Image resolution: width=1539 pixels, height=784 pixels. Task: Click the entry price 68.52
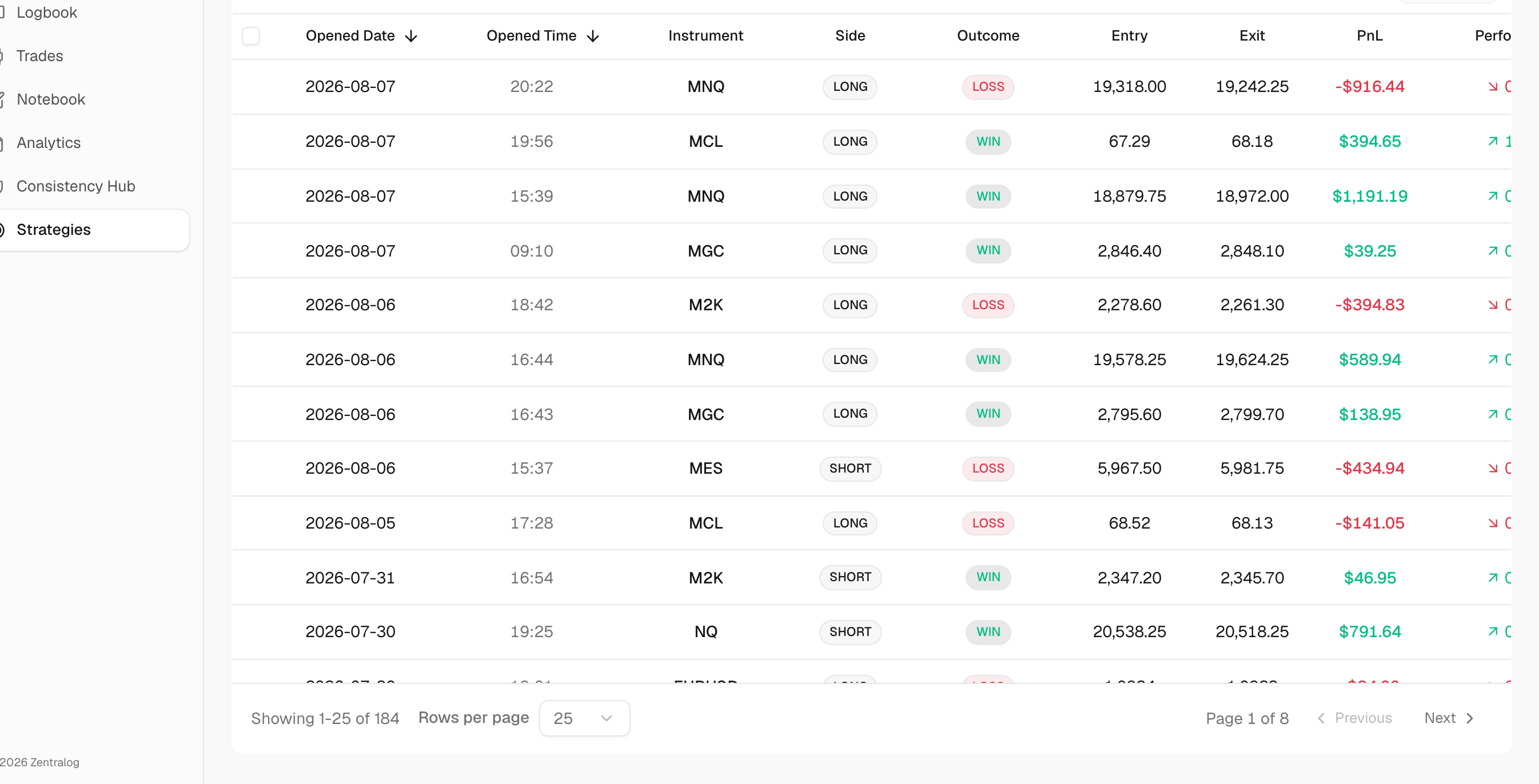1129,523
